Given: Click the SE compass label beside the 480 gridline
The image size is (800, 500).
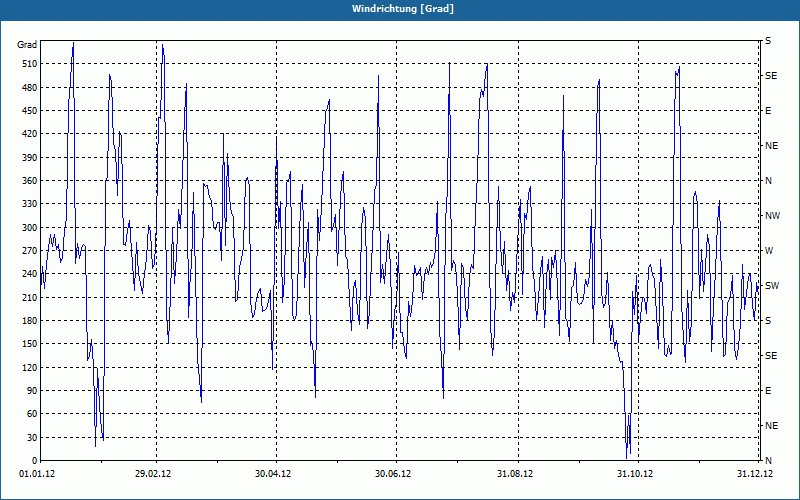Looking at the screenshot, I should click(771, 76).
